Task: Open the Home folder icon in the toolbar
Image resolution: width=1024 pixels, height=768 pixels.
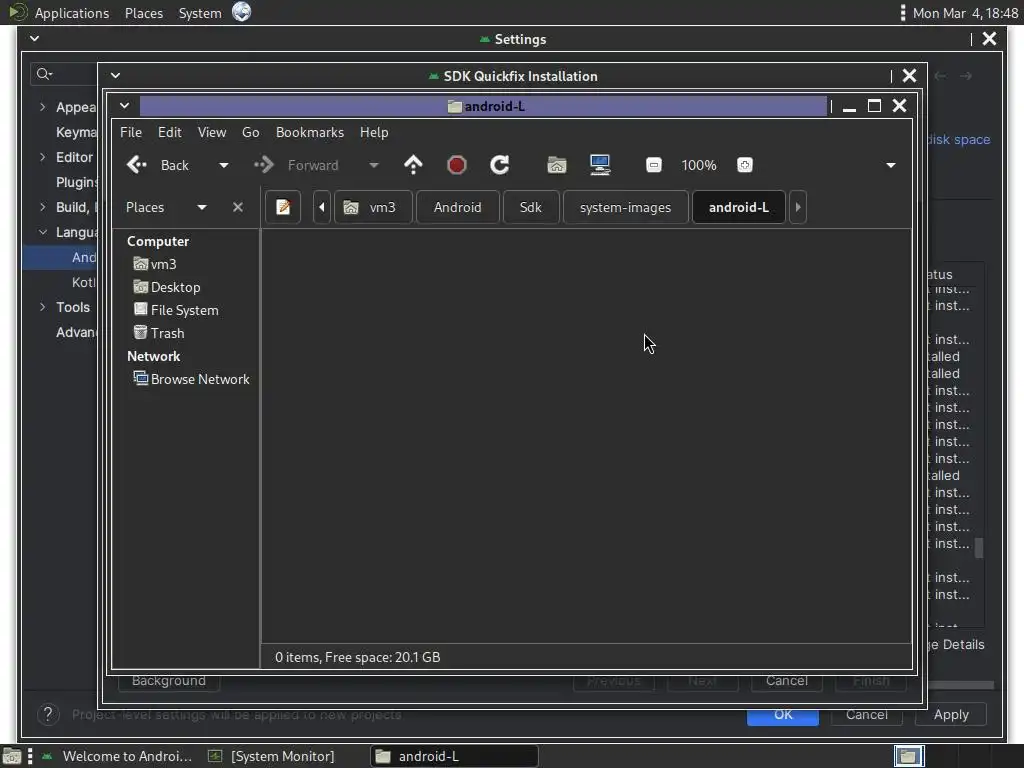Action: [x=556, y=165]
